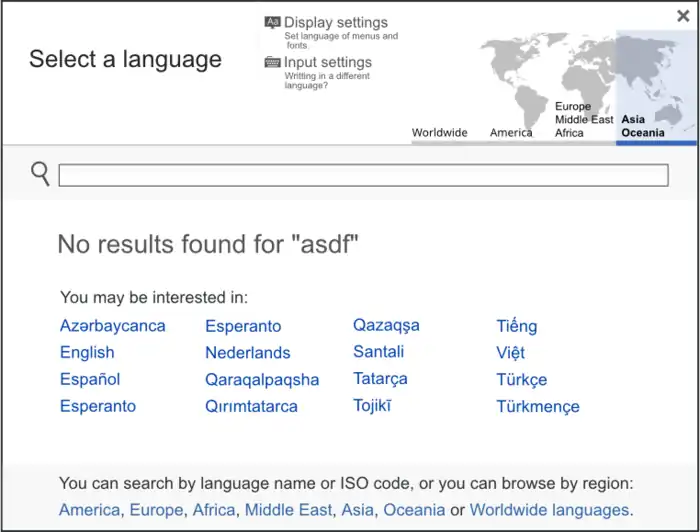The width and height of the screenshot is (700, 532).
Task: Open Display settings
Action: [x=335, y=23]
